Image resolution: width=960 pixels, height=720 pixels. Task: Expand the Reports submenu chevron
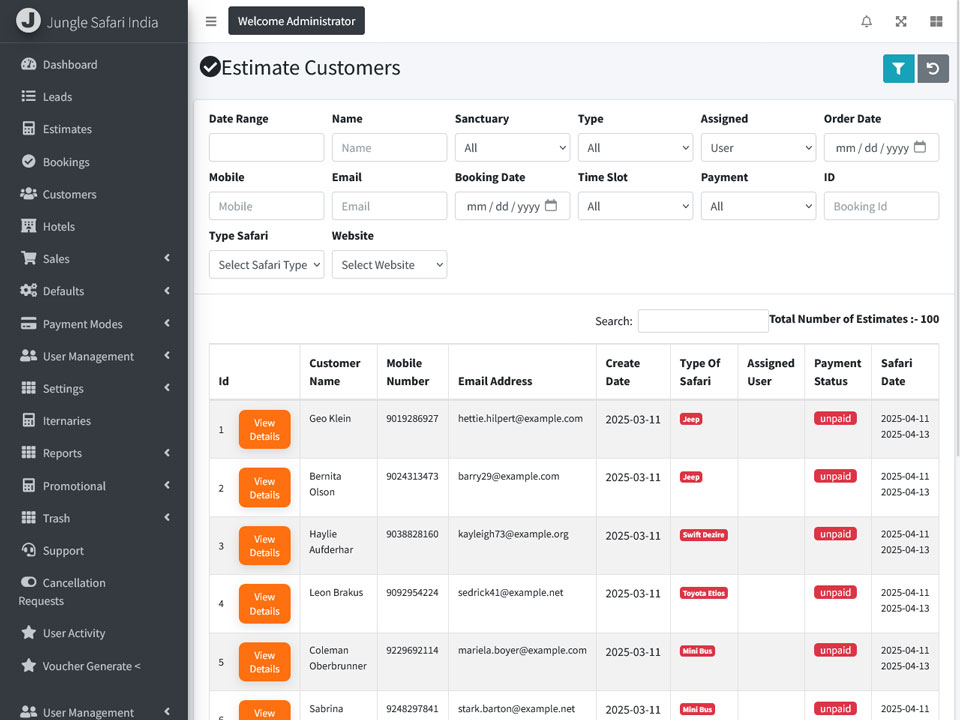[167, 453]
